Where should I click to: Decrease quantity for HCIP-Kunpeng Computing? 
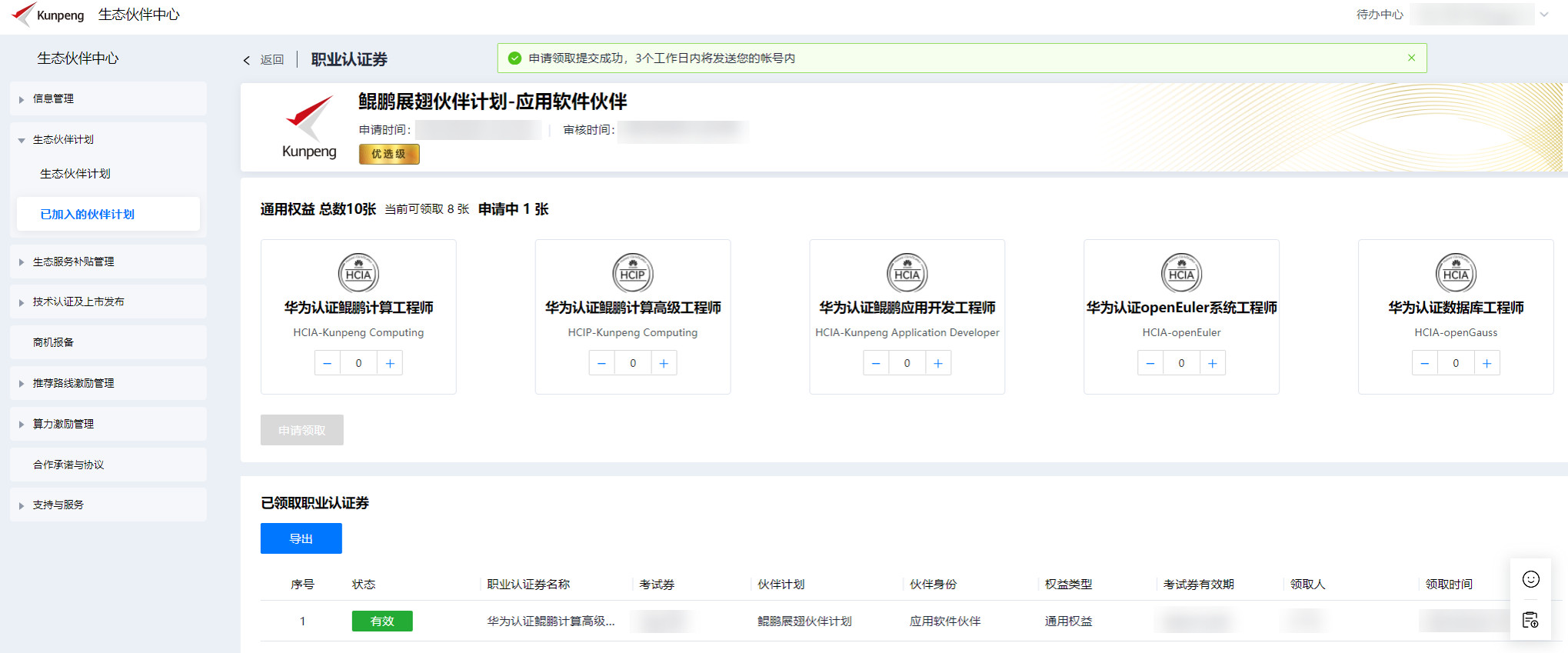[x=601, y=363]
